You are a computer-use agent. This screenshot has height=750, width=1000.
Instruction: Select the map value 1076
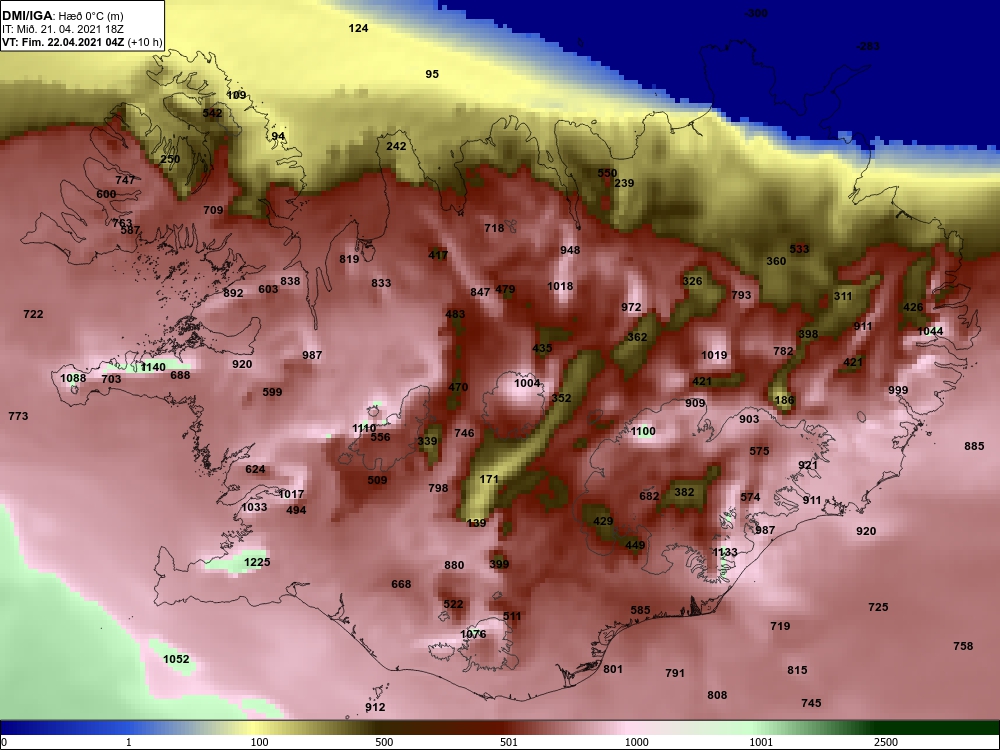(473, 634)
